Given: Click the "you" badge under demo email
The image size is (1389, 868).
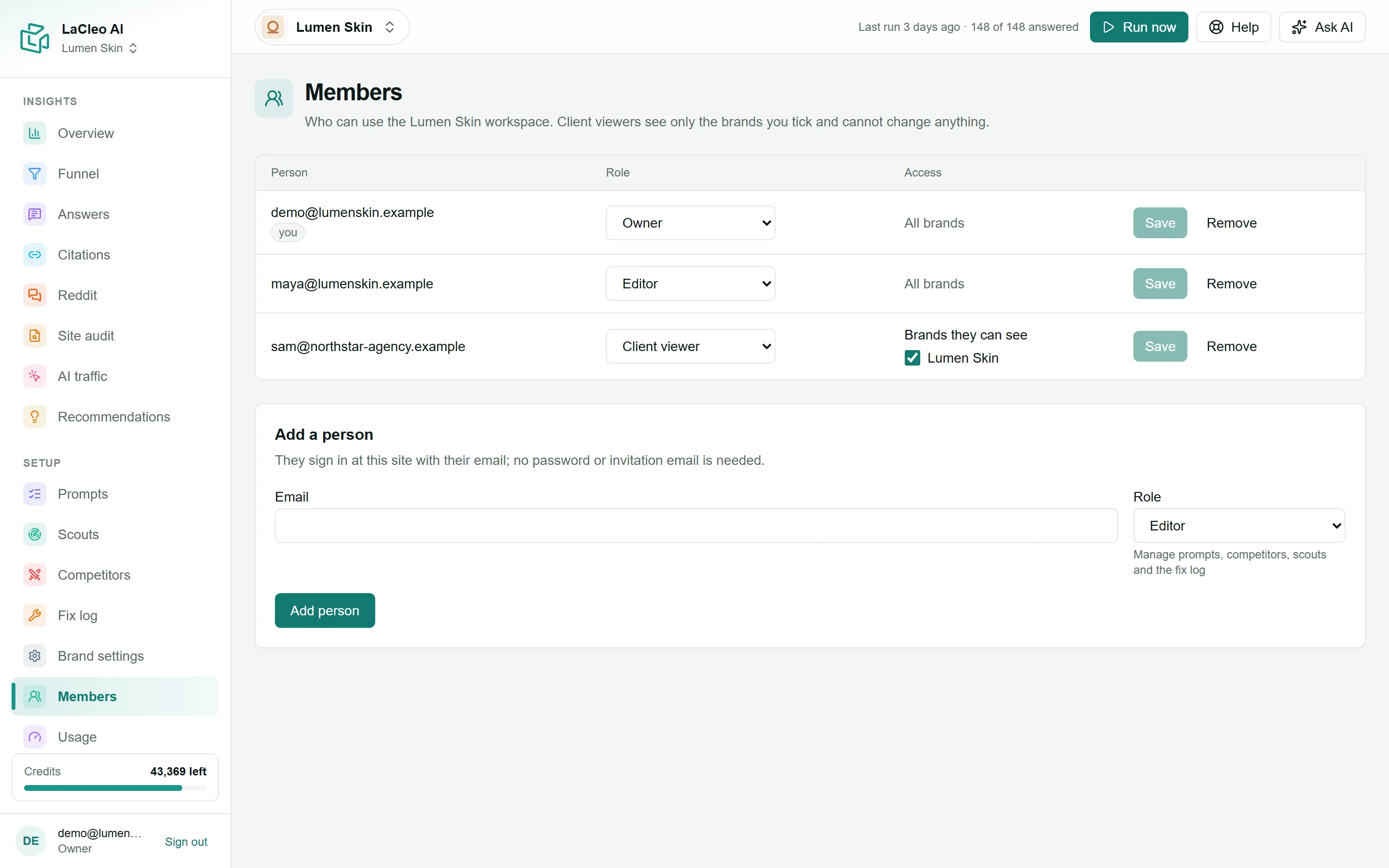Looking at the screenshot, I should (287, 232).
